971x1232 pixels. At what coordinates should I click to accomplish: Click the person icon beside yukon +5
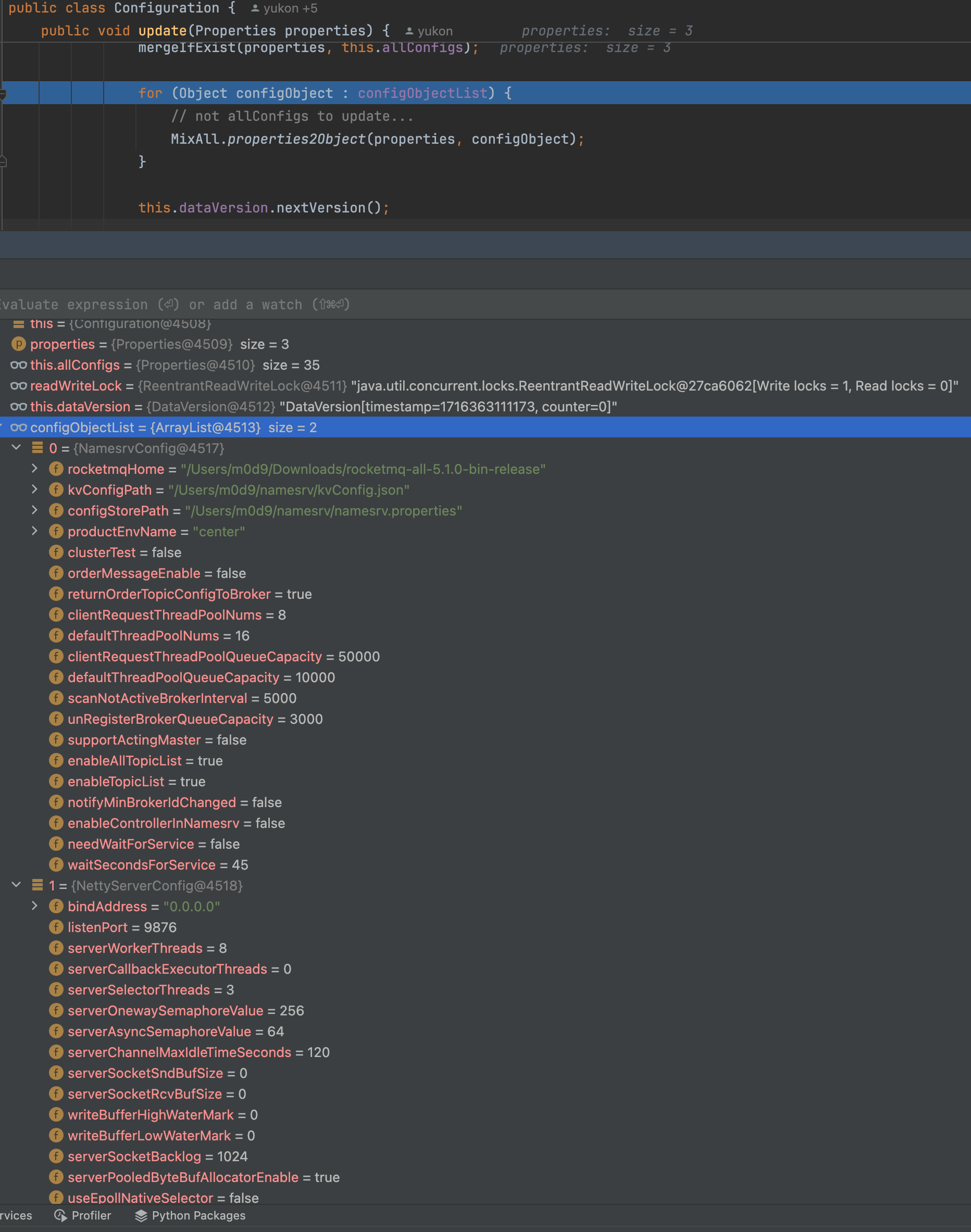tap(255, 8)
